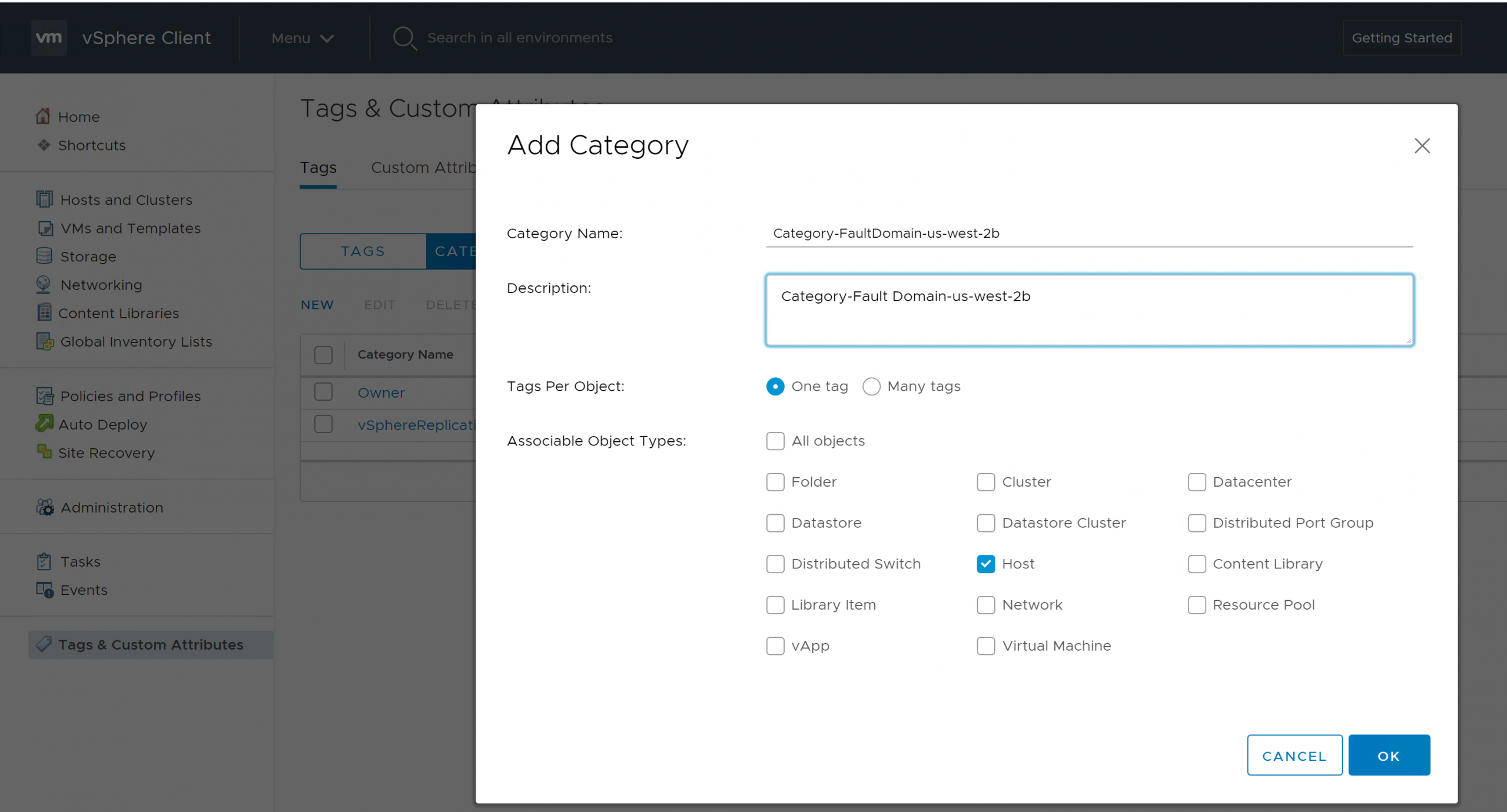Click the Auto Deploy icon
This screenshot has height=812, width=1507.
tap(44, 424)
